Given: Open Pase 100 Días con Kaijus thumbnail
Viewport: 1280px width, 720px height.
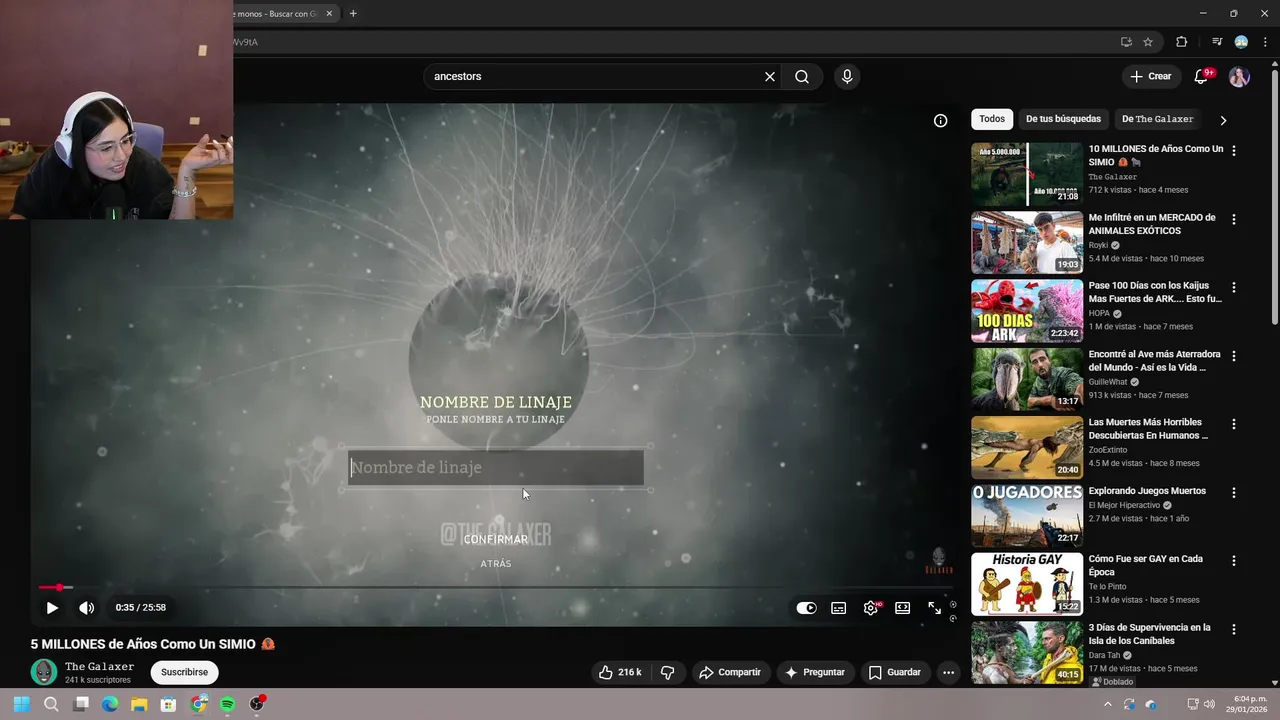Looking at the screenshot, I should click(x=1027, y=311).
